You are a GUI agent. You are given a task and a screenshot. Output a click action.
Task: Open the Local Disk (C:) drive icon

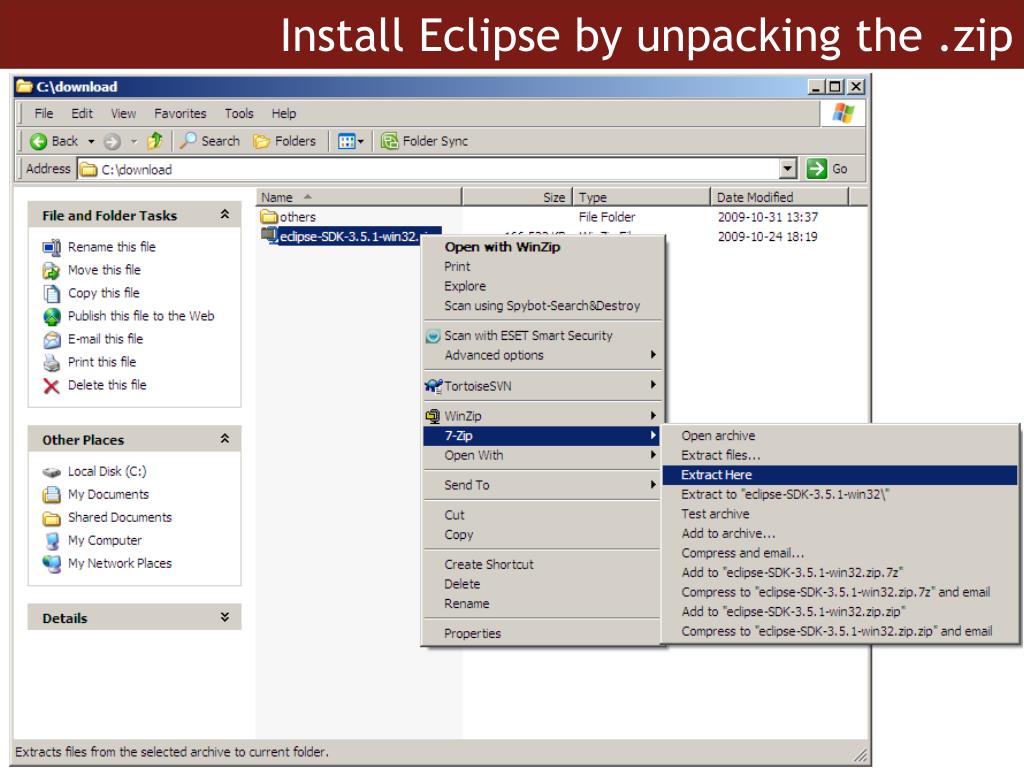(52, 472)
